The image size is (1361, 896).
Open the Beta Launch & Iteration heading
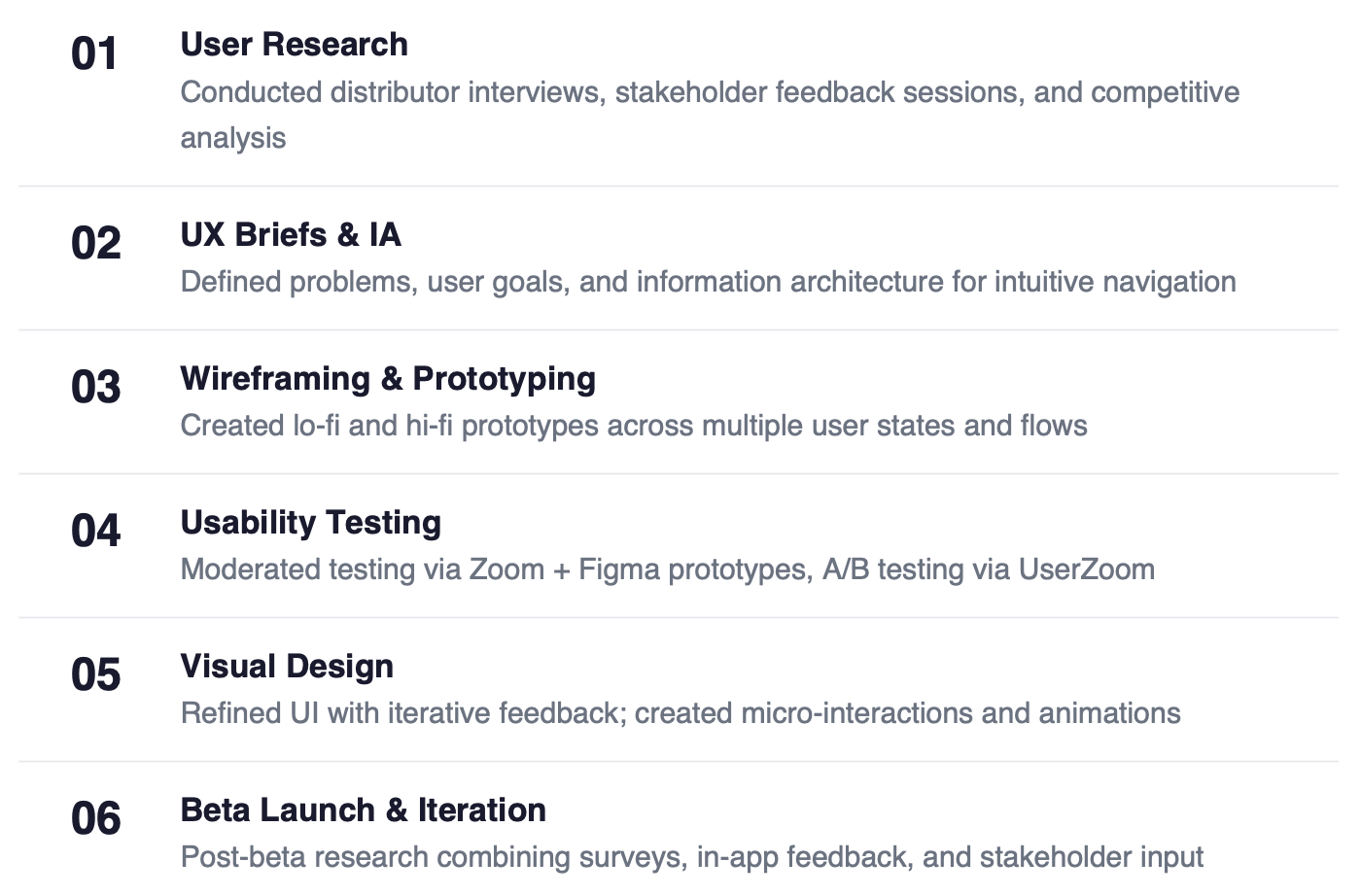364,810
